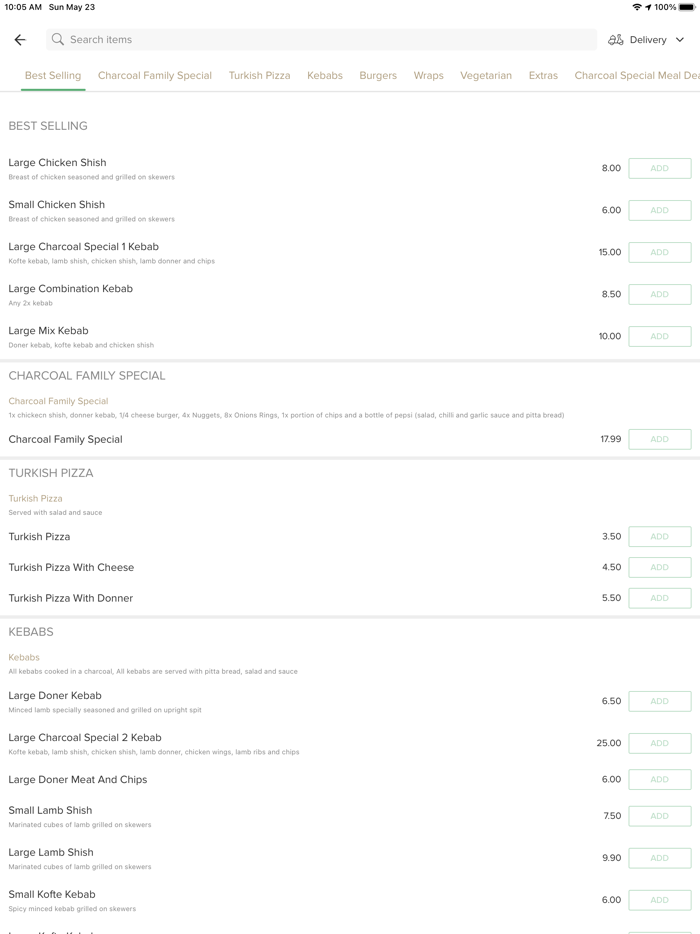The width and height of the screenshot is (700, 934).
Task: Type in the Search items field
Action: [x=320, y=40]
